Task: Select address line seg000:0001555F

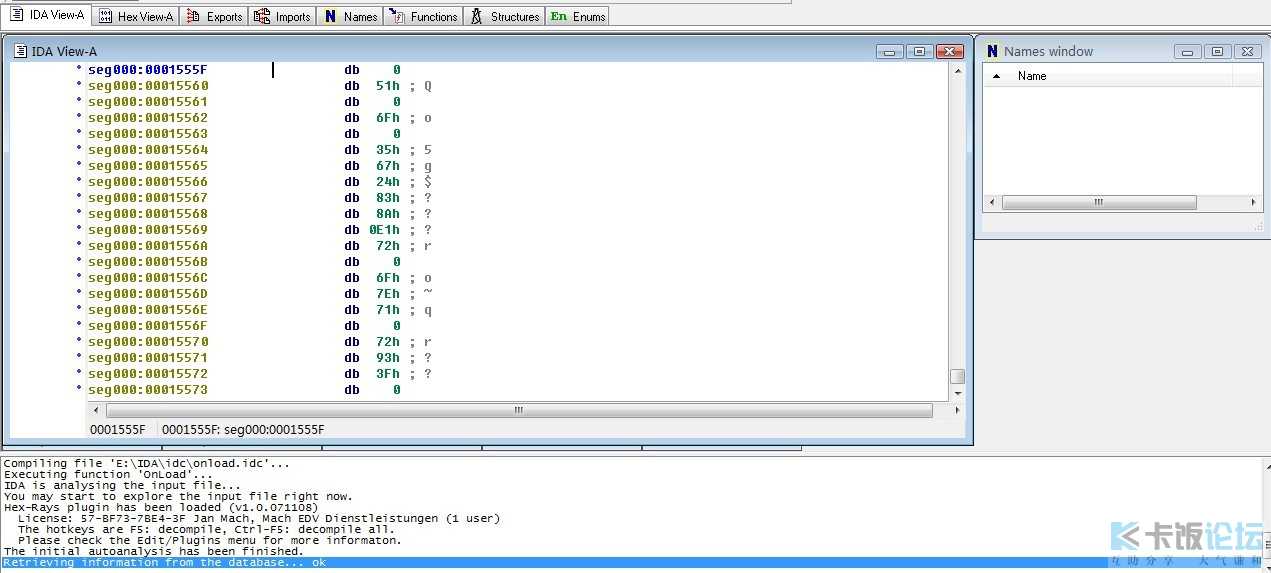Action: [x=148, y=70]
